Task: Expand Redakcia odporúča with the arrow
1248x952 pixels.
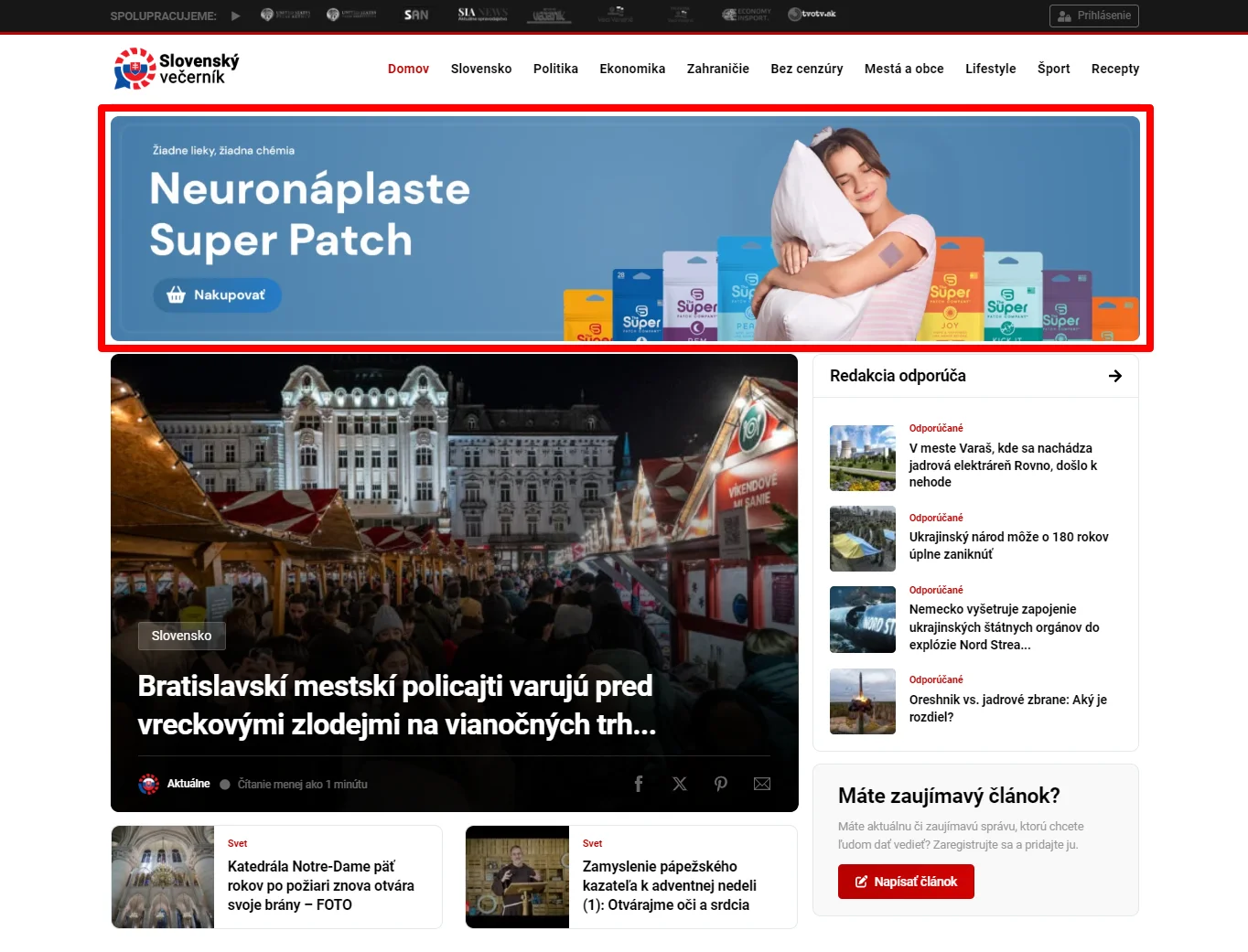Action: tap(1114, 376)
